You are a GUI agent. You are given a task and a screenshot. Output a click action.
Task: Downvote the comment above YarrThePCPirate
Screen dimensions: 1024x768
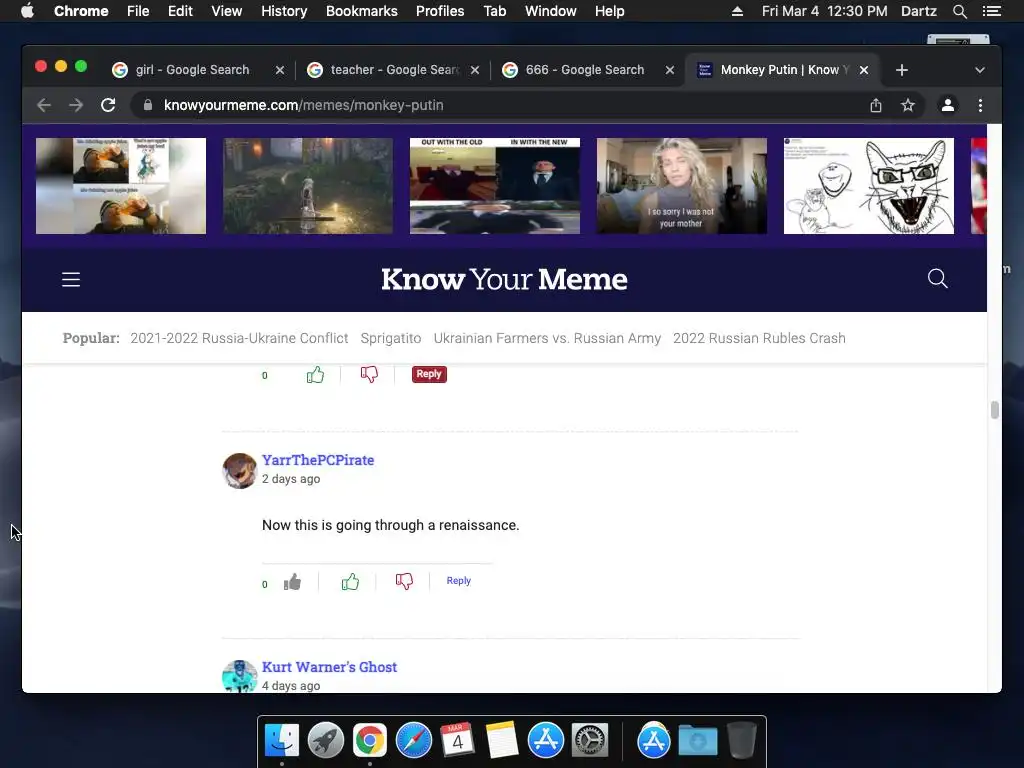point(369,374)
